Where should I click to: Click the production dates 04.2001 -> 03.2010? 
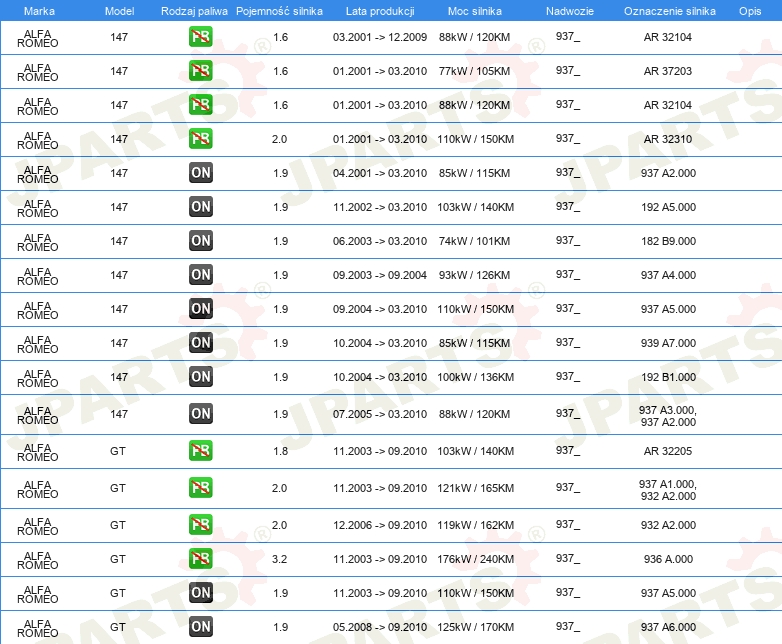click(x=380, y=173)
